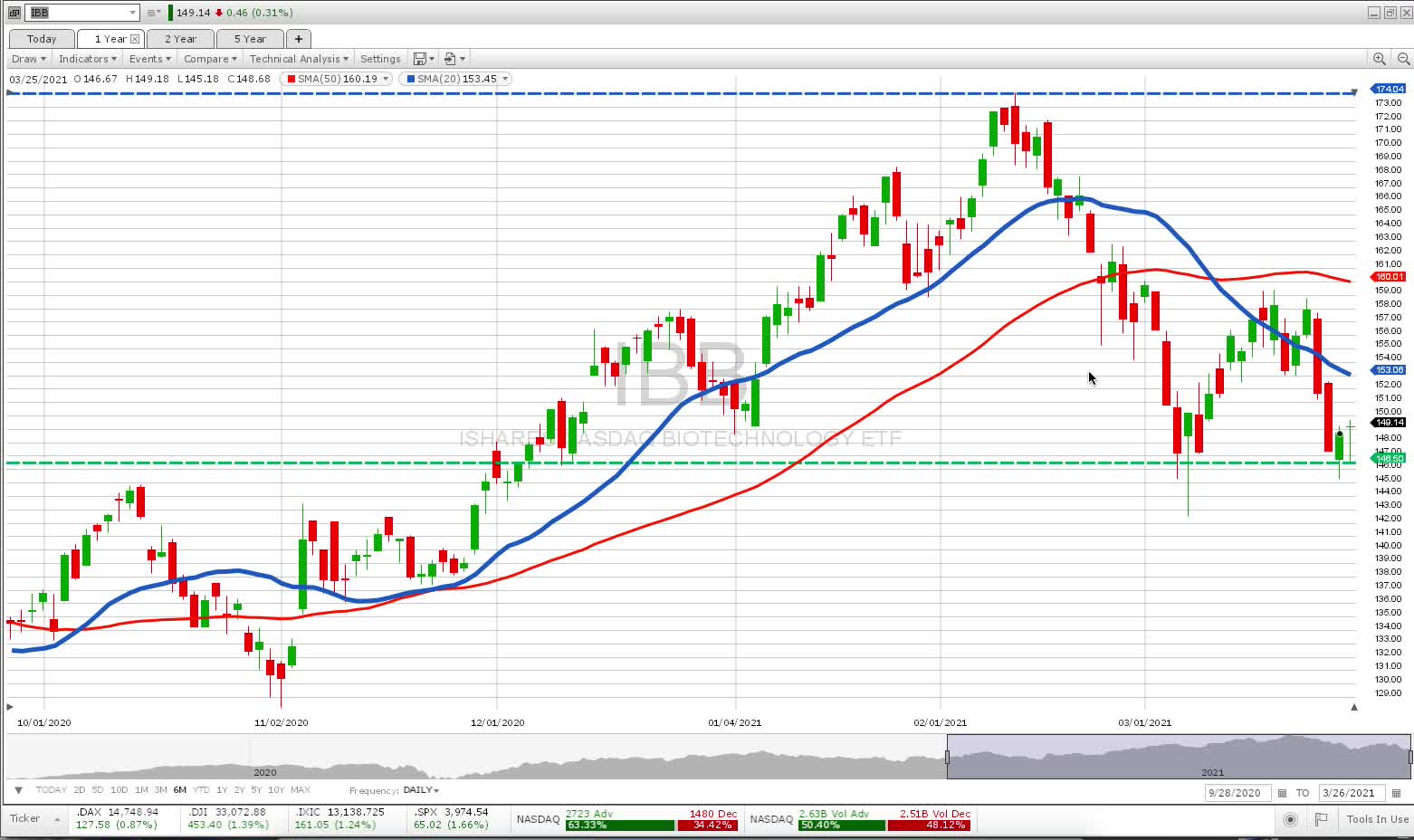Click the blue SMA(20) color square
1414x840 pixels.
point(411,79)
